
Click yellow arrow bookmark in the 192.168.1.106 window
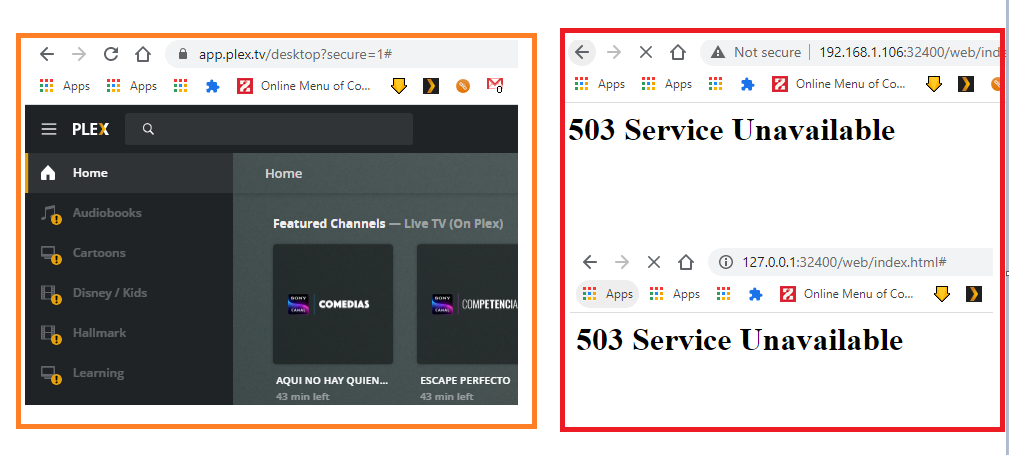[x=934, y=84]
